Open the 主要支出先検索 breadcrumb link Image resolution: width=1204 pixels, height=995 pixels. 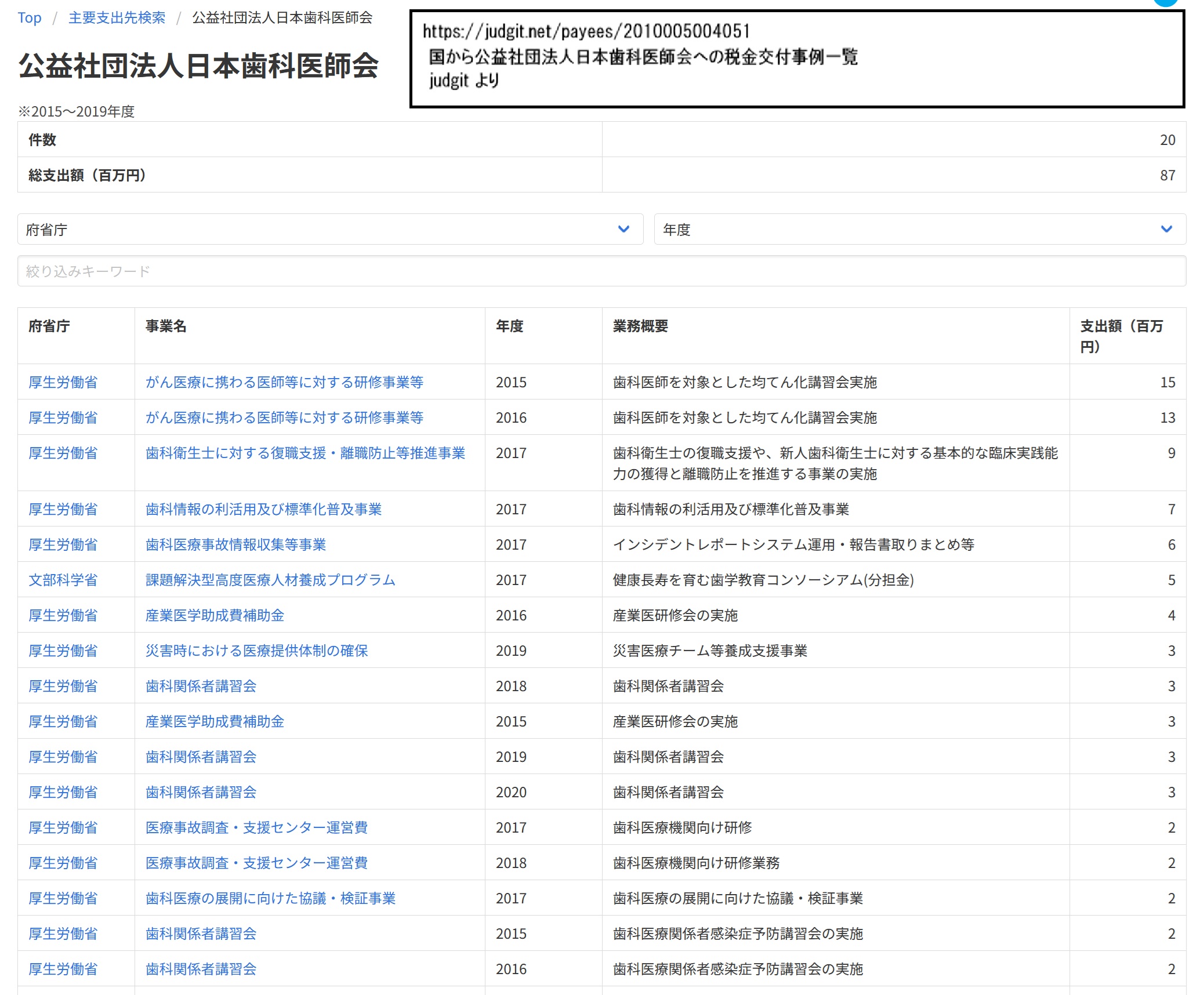click(x=117, y=18)
